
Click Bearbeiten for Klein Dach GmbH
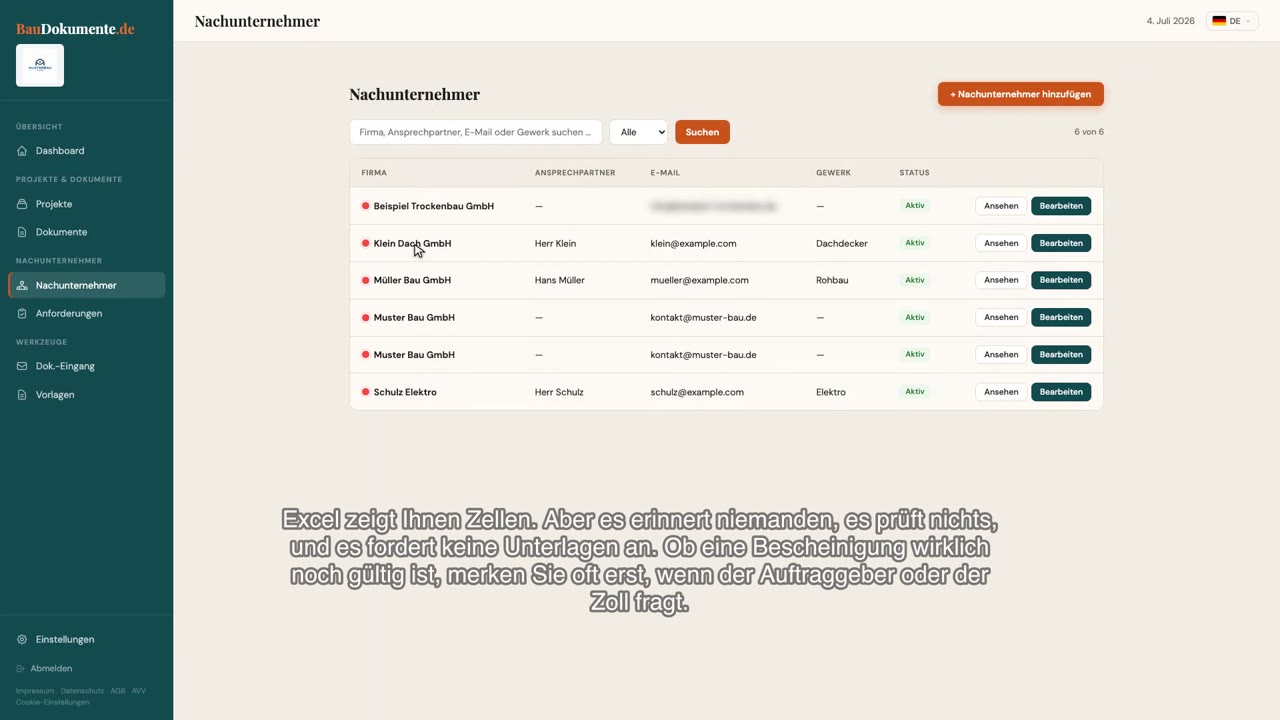point(1061,243)
